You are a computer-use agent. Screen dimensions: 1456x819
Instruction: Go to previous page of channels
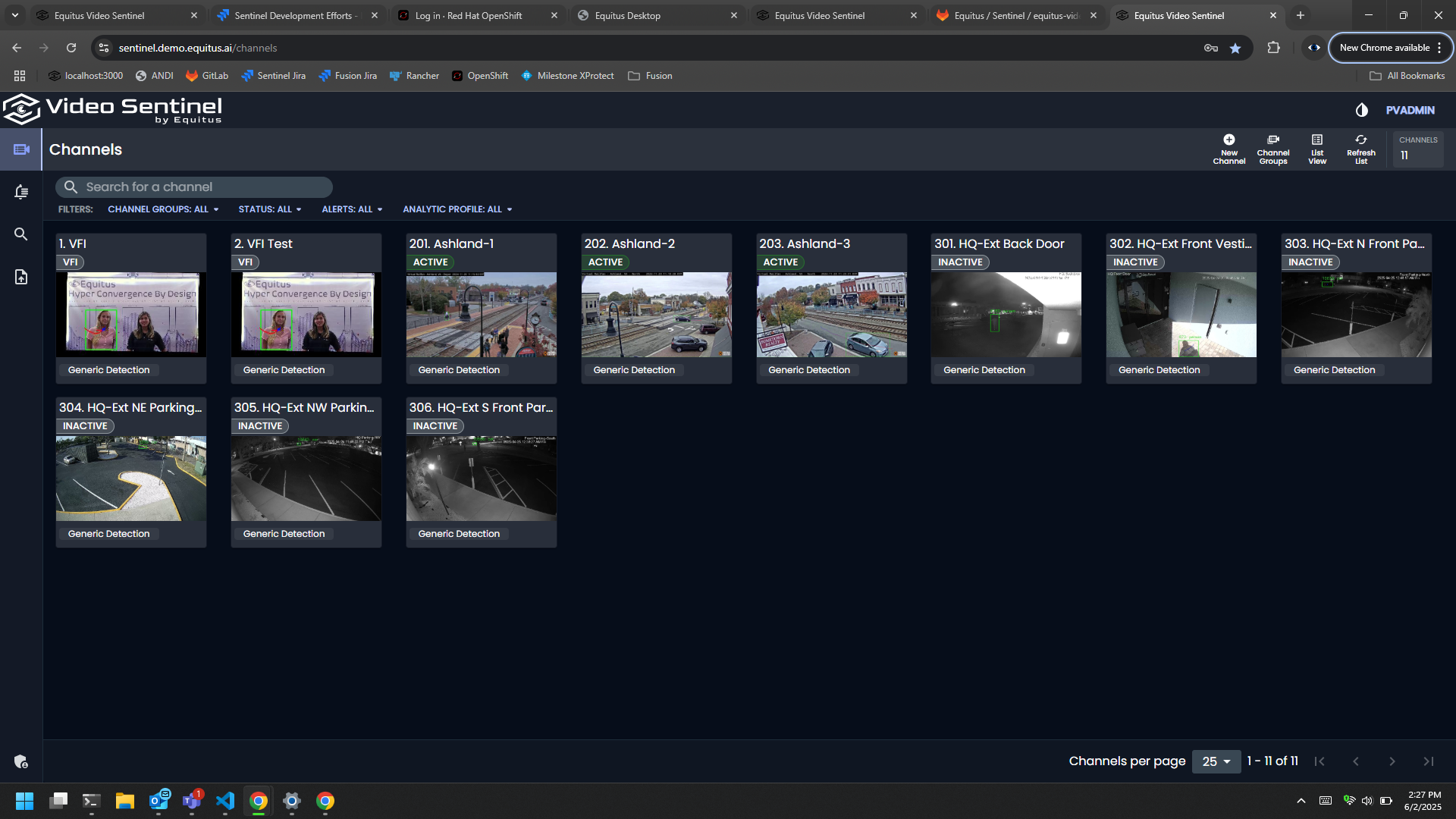[x=1356, y=761]
